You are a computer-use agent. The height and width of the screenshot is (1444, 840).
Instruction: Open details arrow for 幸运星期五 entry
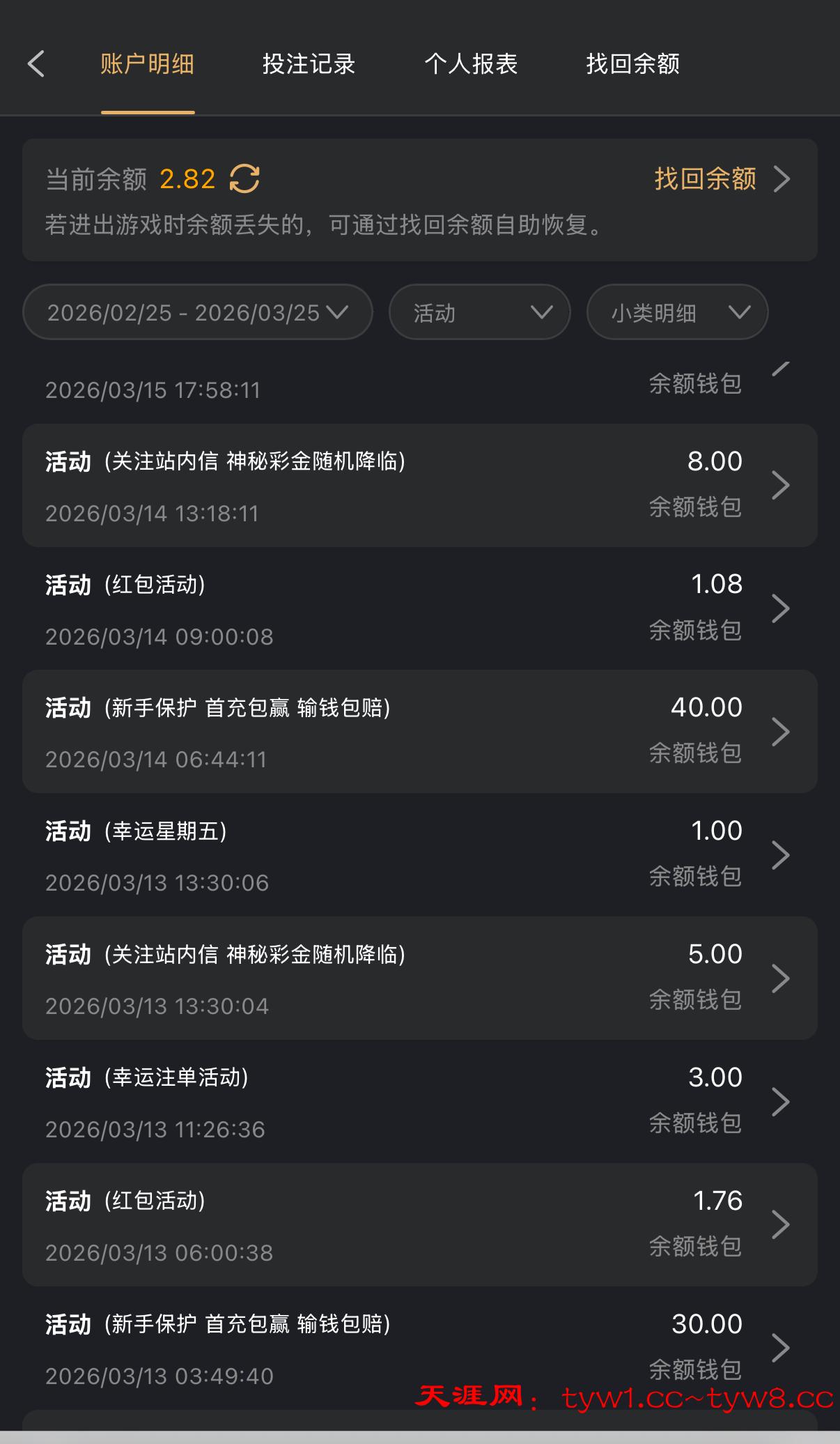[781, 855]
